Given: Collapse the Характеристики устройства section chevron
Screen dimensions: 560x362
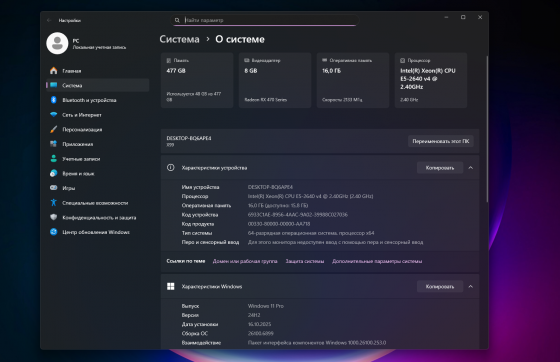Looking at the screenshot, I should click(471, 167).
